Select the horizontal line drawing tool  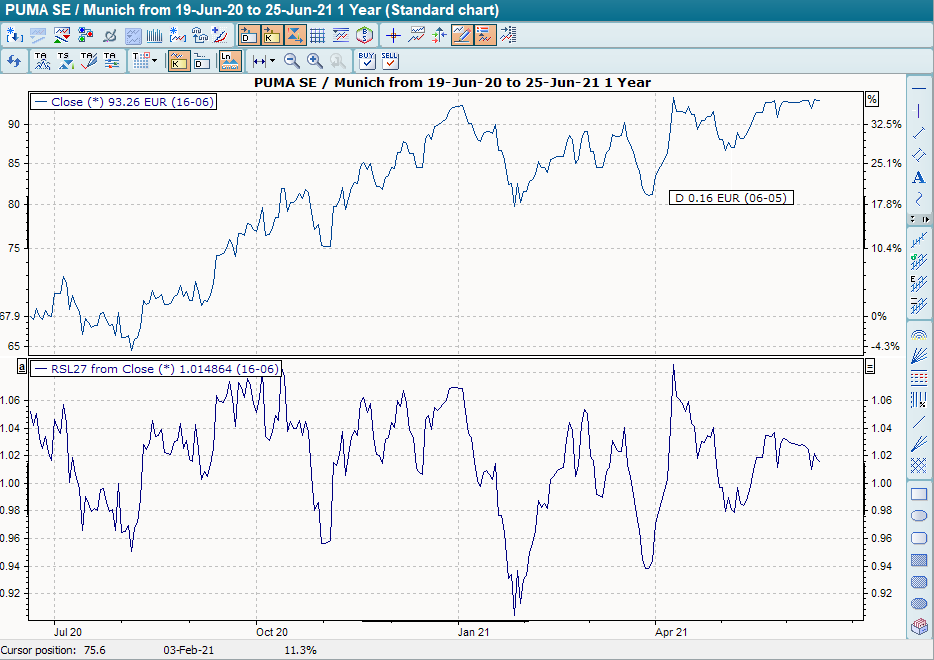[919, 90]
